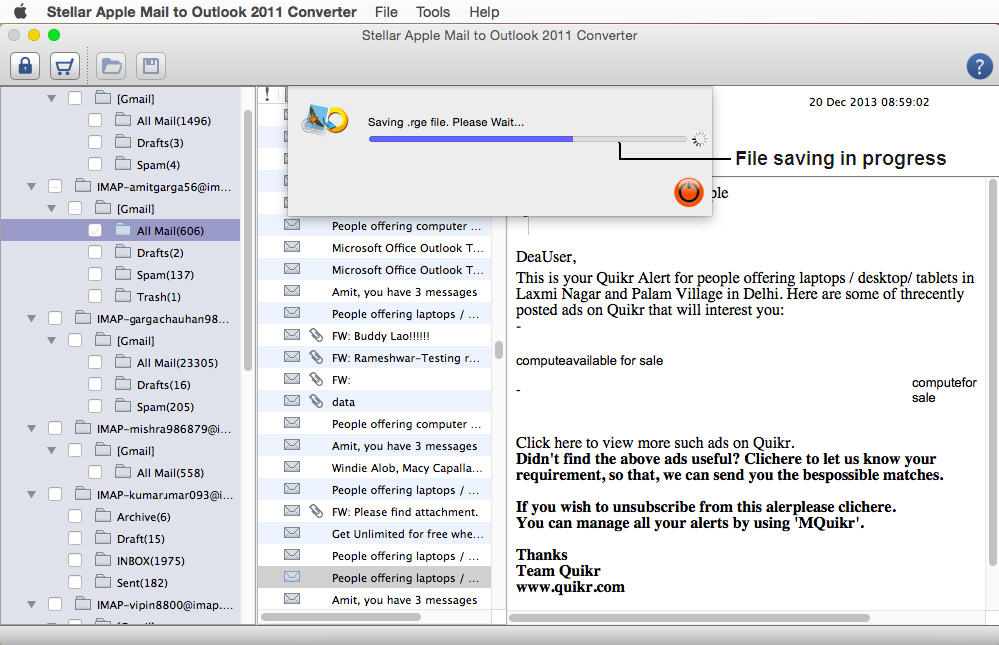Click the message list horizontal scrollbar
Image resolution: width=999 pixels, height=645 pixels.
tap(341, 617)
